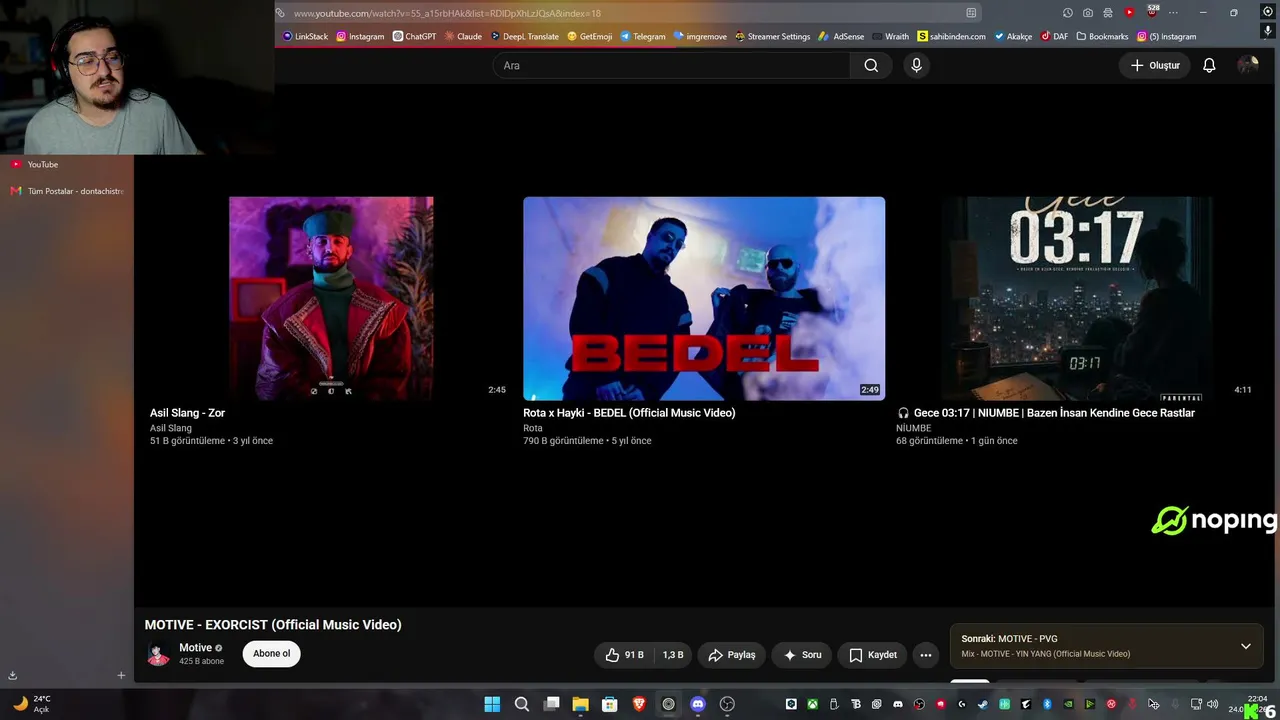
Task: Click the incognito-style extension icon in toolbar
Action: point(1108,13)
